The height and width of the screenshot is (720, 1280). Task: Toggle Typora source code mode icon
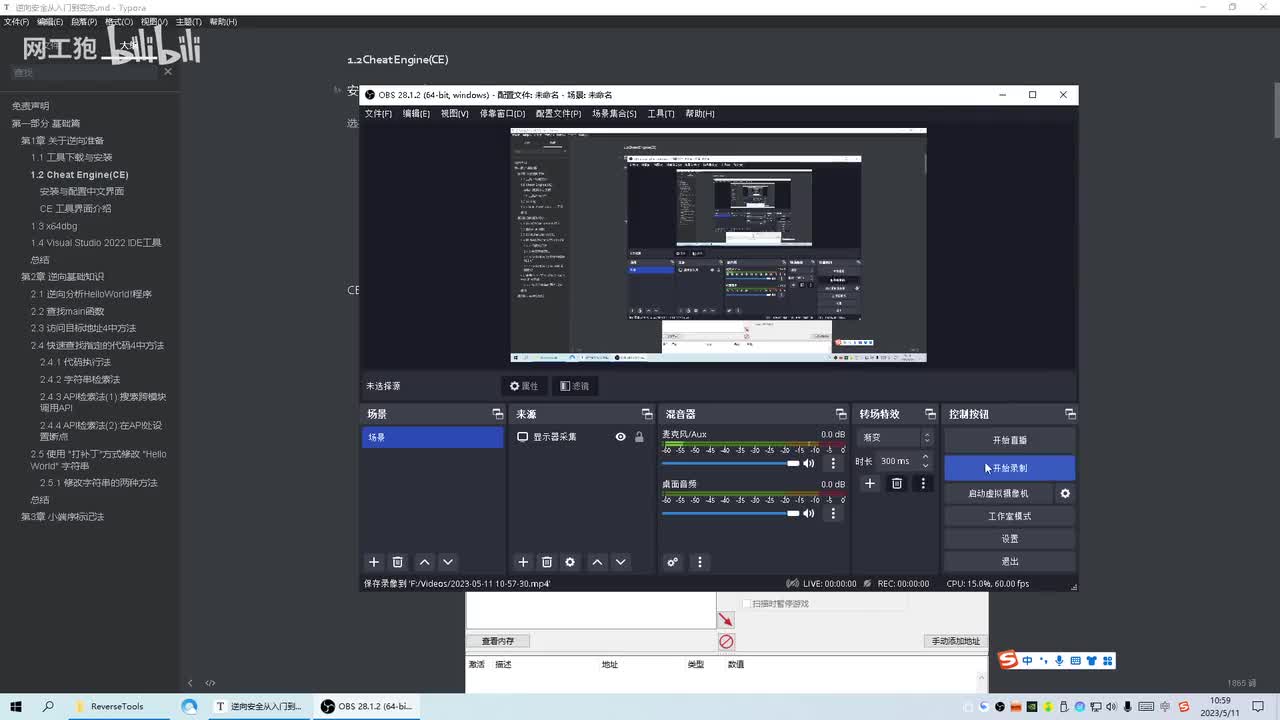pyautogui.click(x=210, y=683)
